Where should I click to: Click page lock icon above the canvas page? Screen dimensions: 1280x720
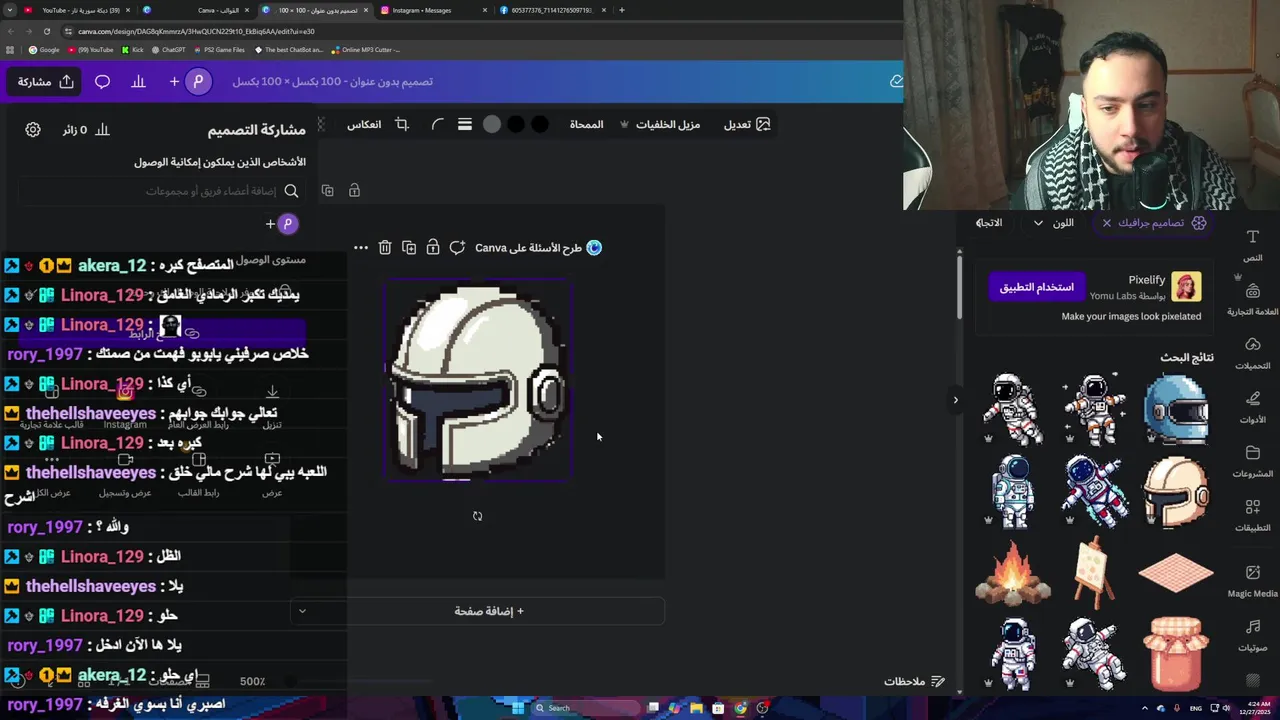point(354,190)
